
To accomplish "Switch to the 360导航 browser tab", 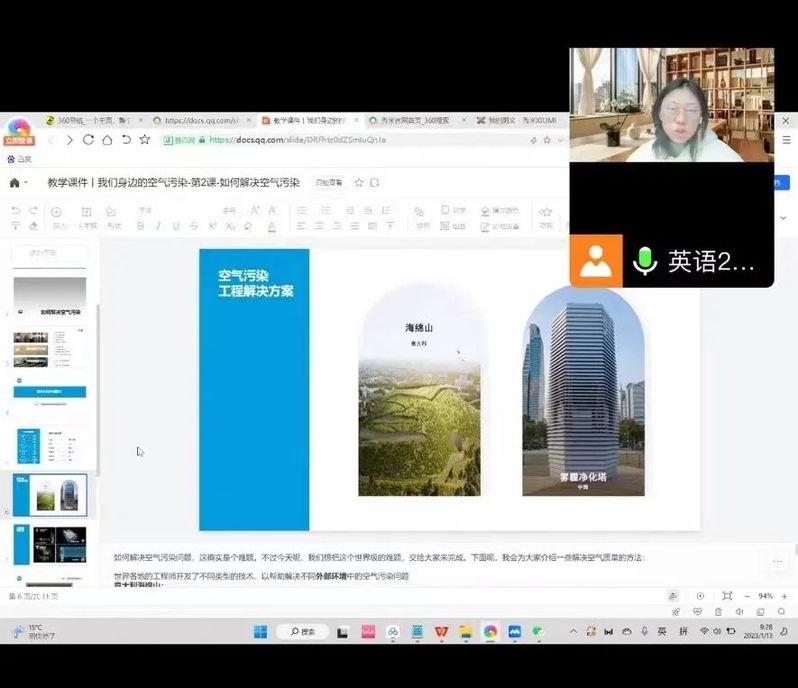I will (x=94, y=121).
